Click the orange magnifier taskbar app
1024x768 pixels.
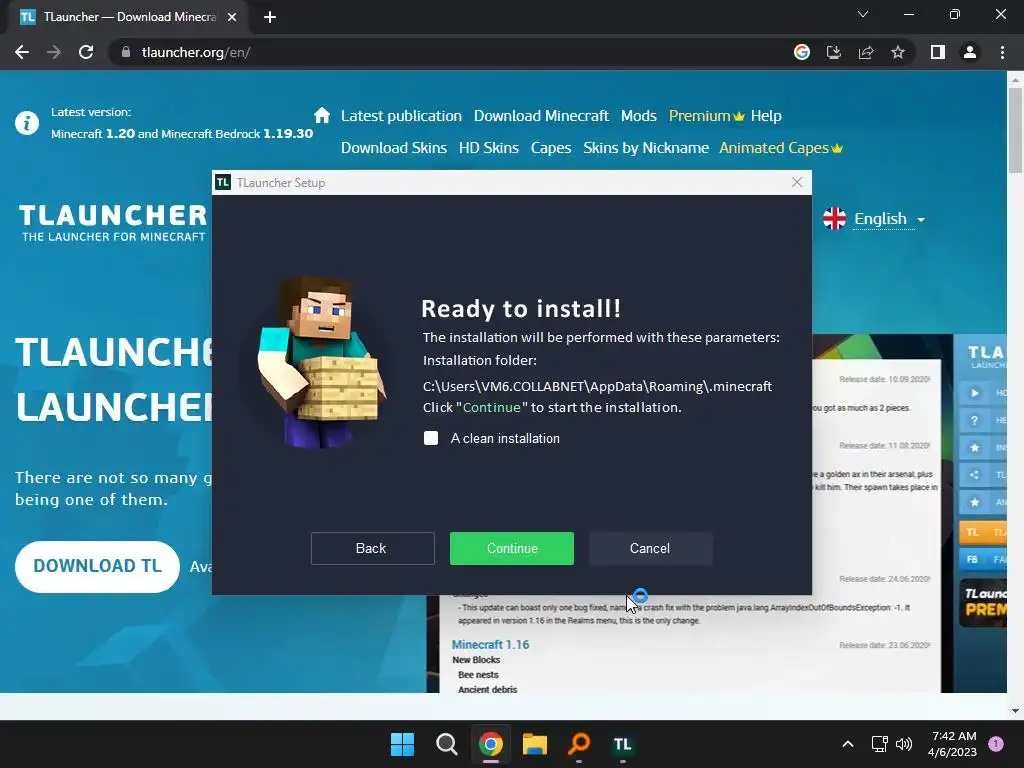pos(579,744)
